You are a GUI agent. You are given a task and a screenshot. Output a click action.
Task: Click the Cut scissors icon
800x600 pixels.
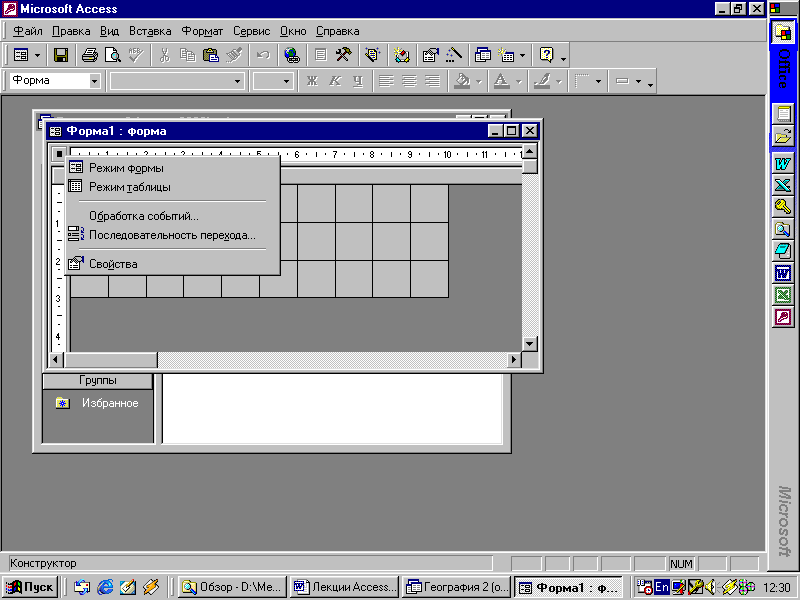click(164, 55)
